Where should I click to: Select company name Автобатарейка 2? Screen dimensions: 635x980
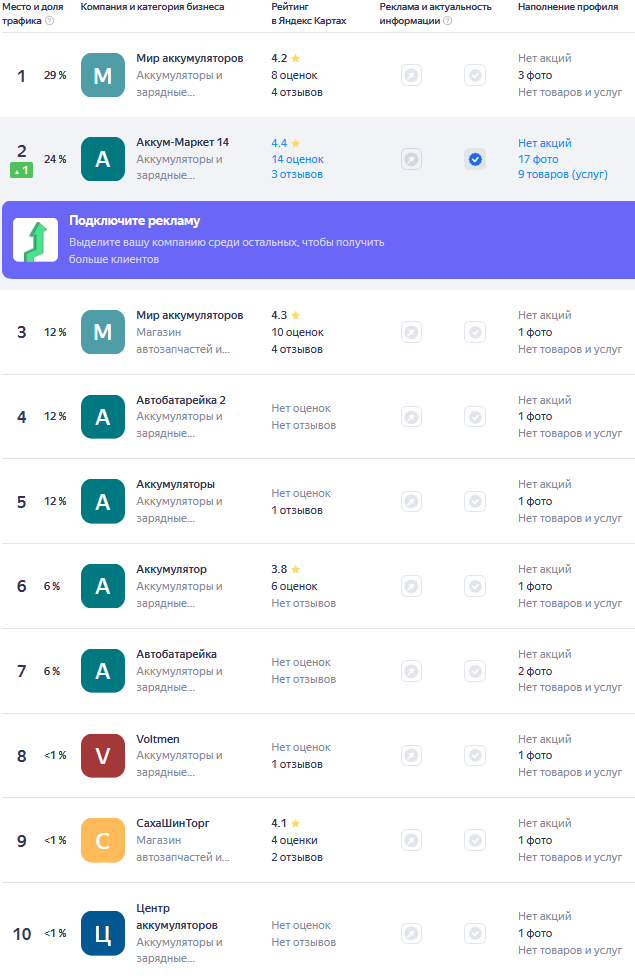181,400
